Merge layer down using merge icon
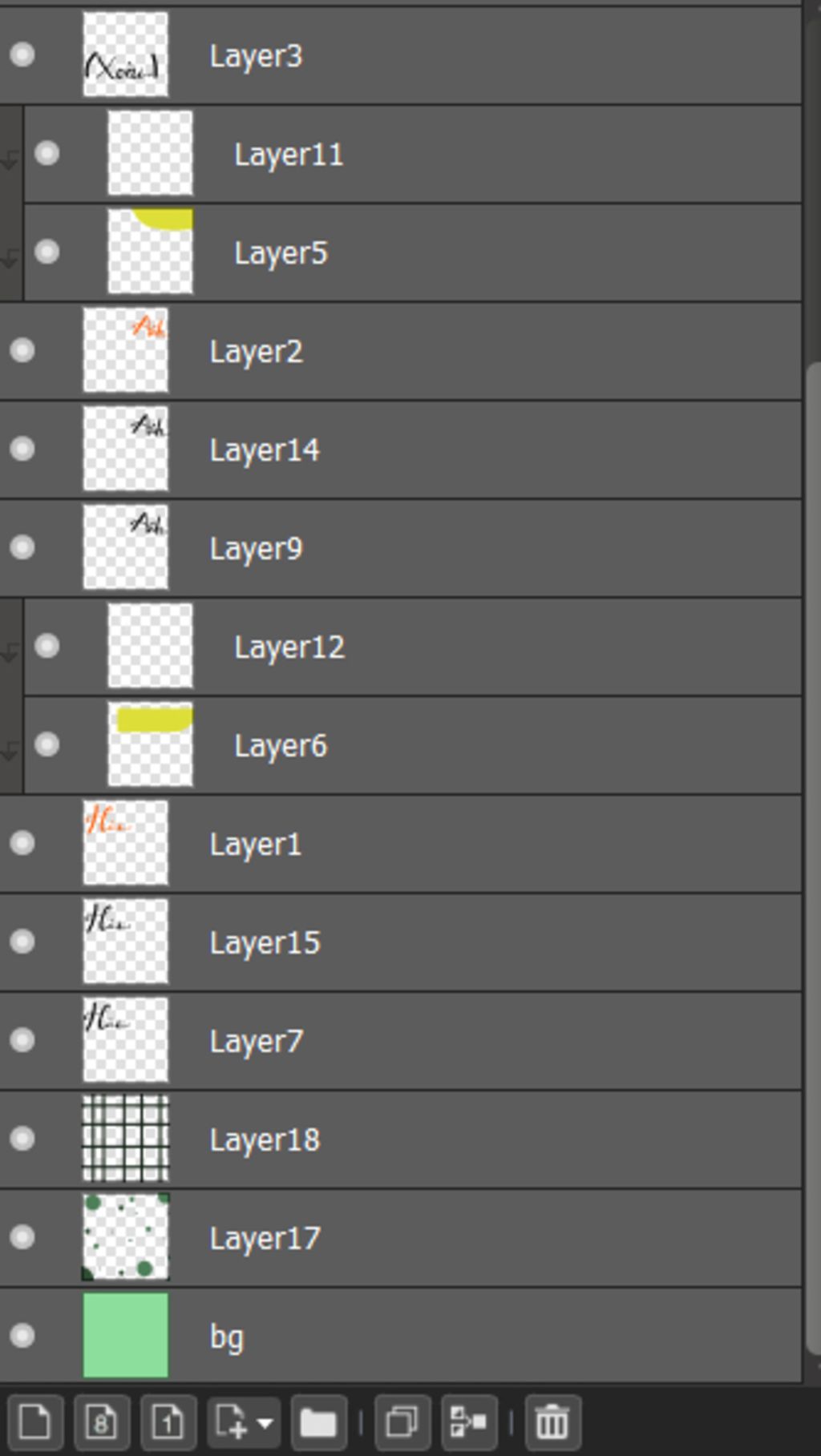 tap(469, 1422)
